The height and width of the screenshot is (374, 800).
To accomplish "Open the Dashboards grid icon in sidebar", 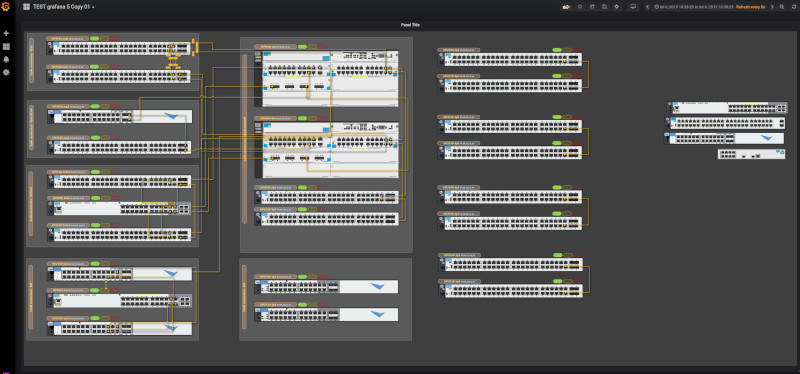I will click(x=6, y=46).
